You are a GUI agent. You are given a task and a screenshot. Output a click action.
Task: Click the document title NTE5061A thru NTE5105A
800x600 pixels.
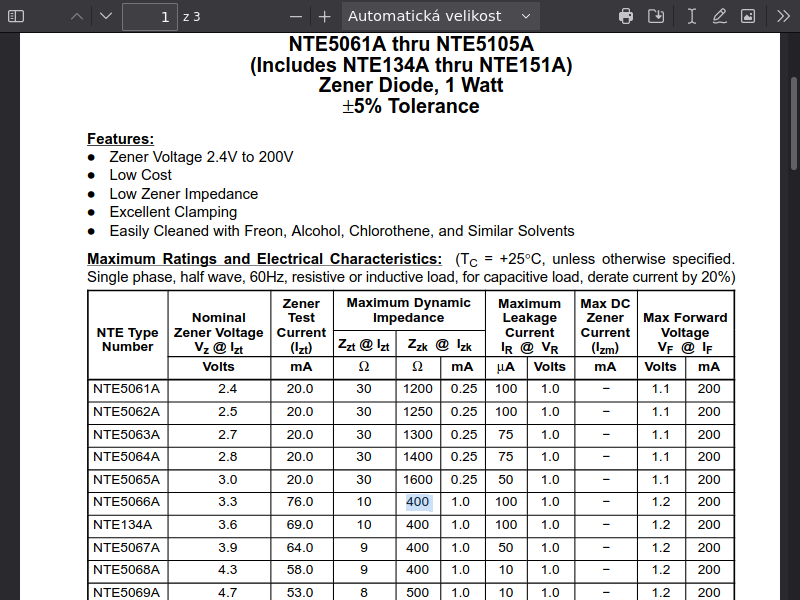pyautogui.click(x=411, y=45)
